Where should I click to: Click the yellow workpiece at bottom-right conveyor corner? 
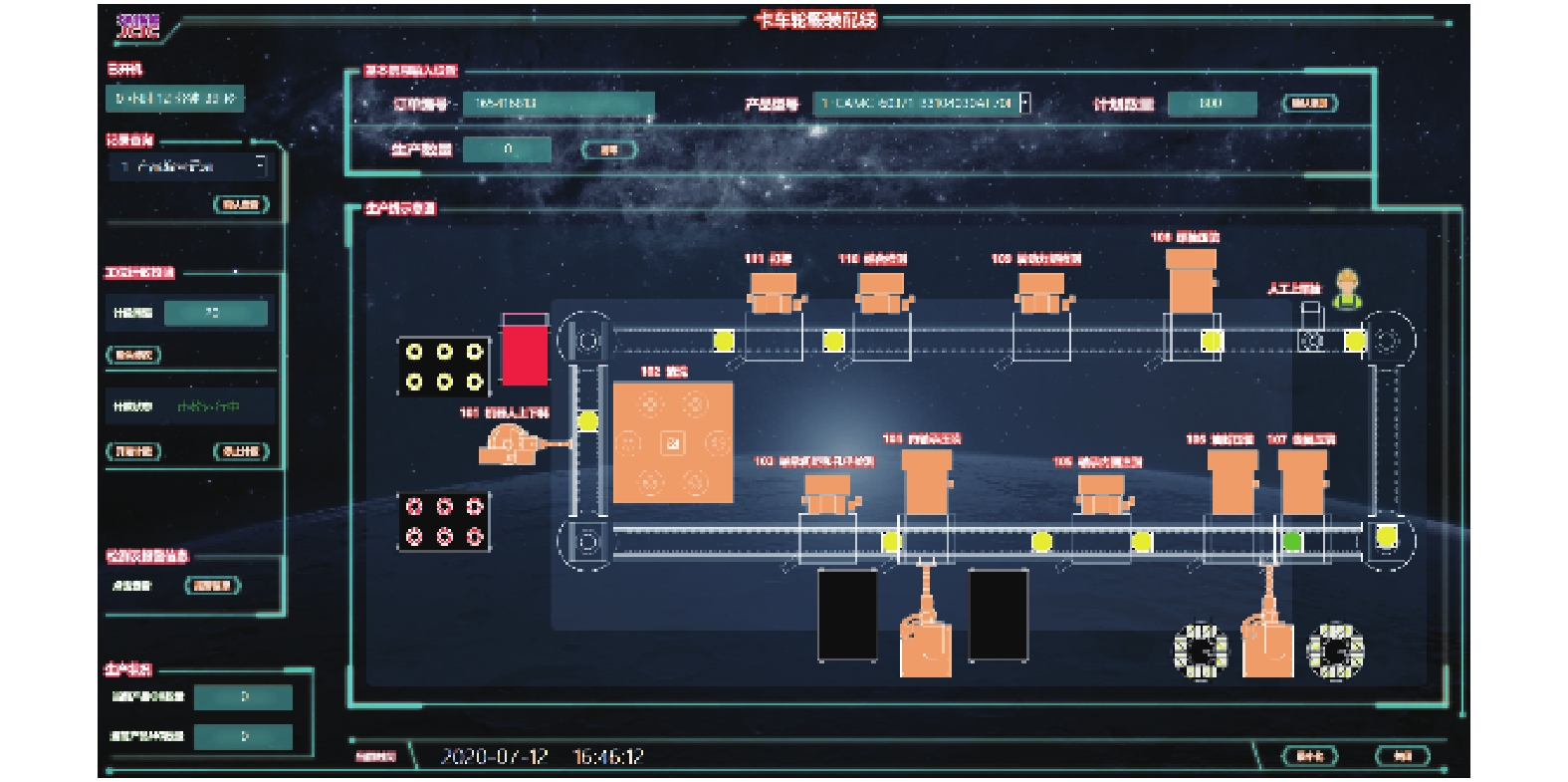click(1386, 537)
